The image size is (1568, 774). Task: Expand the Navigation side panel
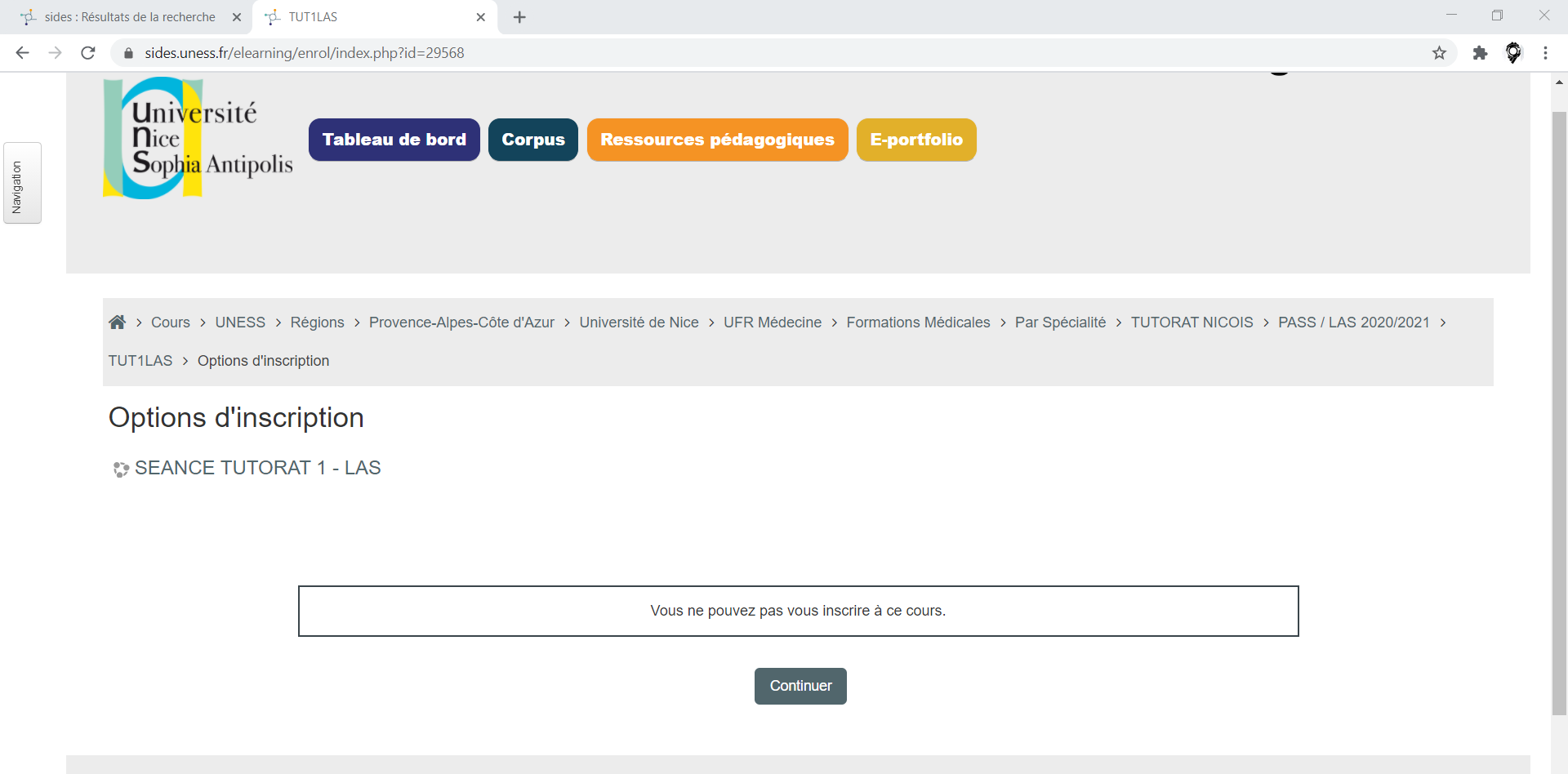pos(22,183)
